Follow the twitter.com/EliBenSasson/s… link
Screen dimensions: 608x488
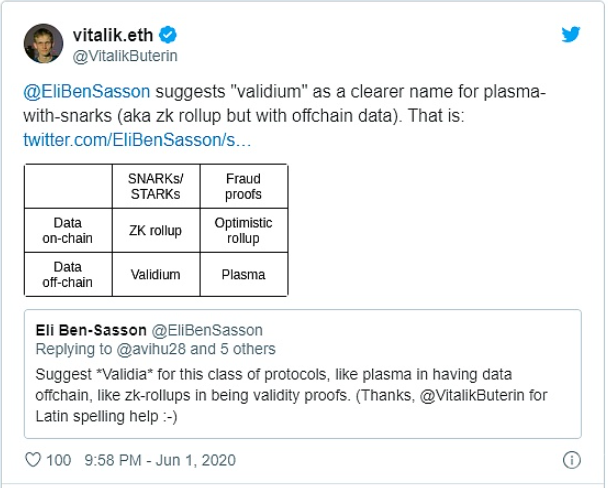137,140
